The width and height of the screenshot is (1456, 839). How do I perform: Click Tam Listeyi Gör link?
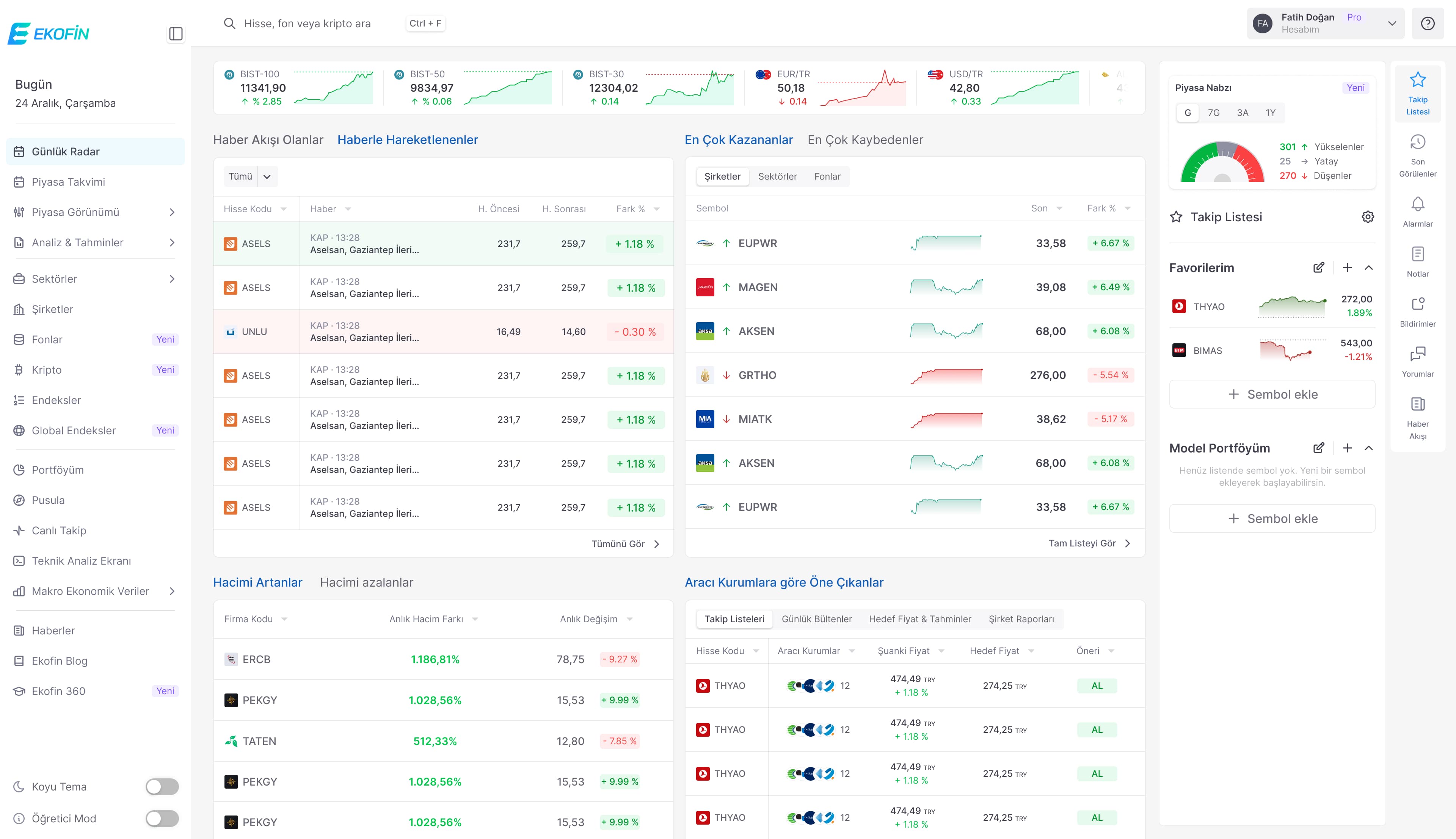pos(1089,543)
